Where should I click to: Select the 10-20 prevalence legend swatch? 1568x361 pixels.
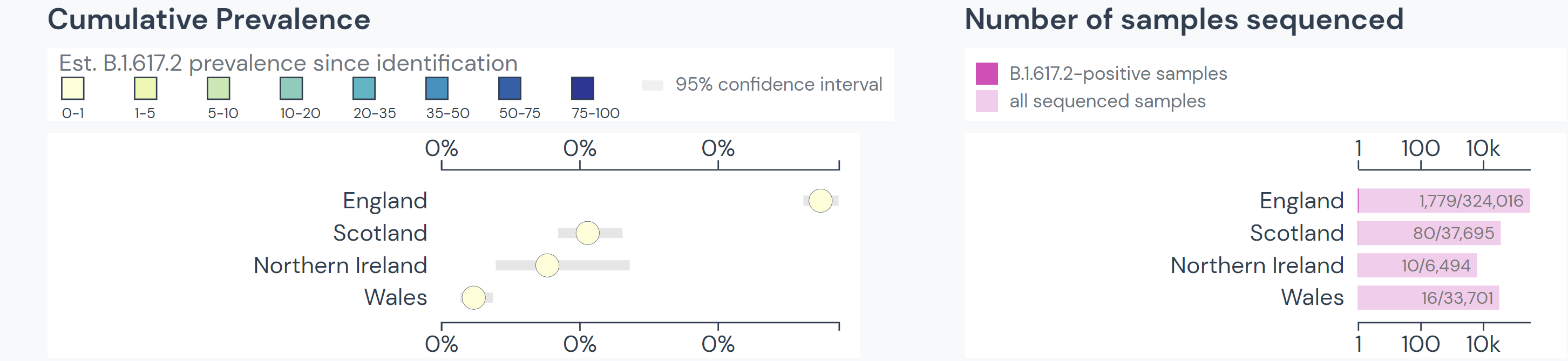click(x=291, y=88)
